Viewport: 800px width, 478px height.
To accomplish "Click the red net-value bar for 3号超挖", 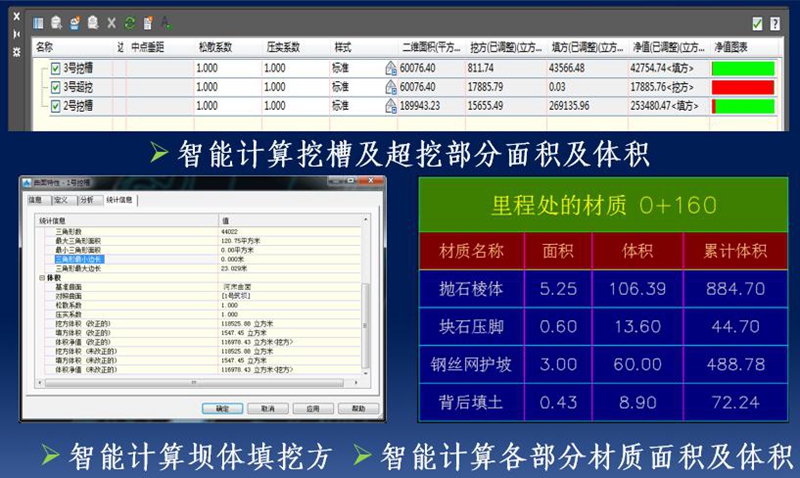I will coord(743,87).
